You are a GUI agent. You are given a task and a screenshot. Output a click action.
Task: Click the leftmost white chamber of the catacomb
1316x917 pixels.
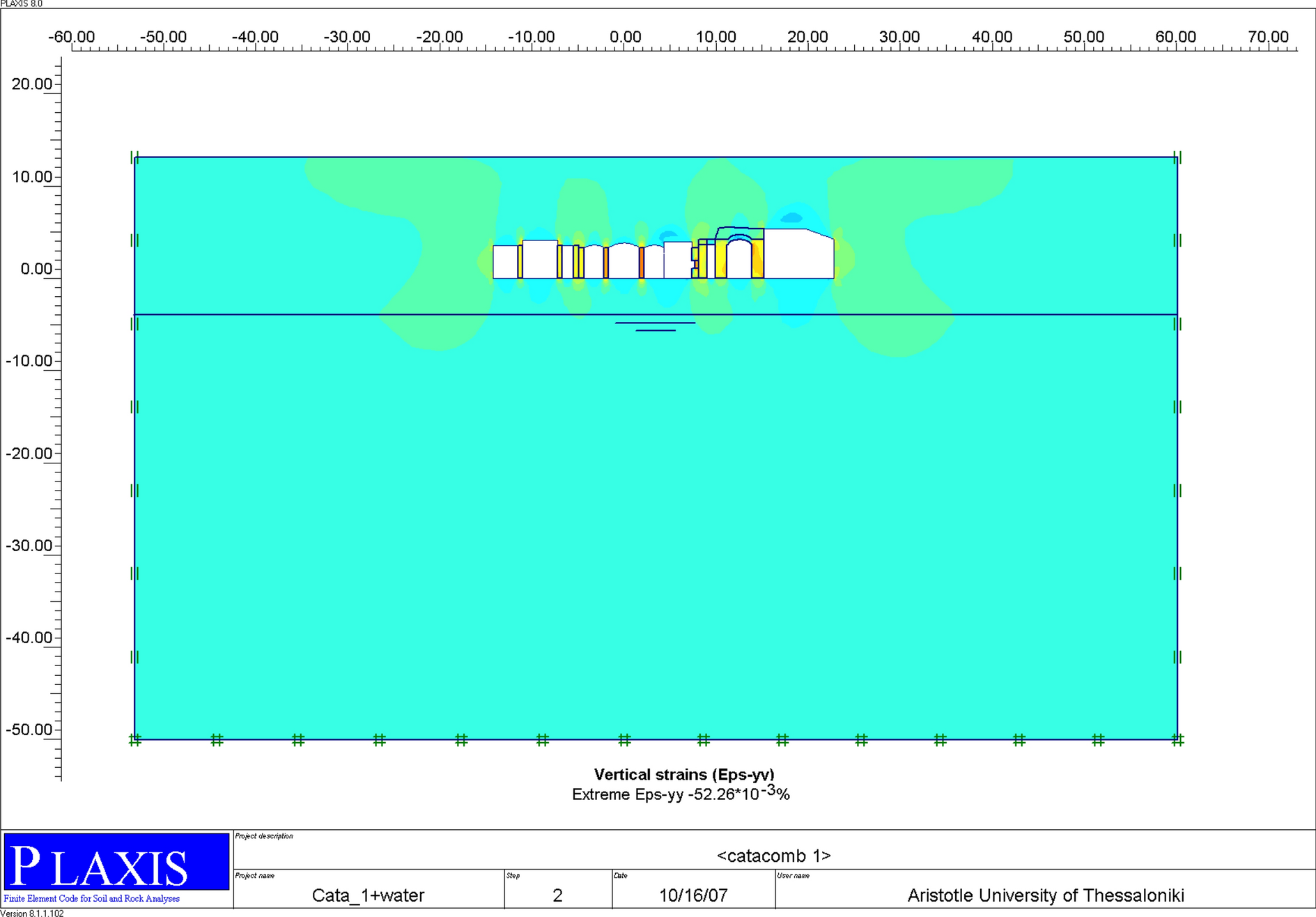[505, 262]
